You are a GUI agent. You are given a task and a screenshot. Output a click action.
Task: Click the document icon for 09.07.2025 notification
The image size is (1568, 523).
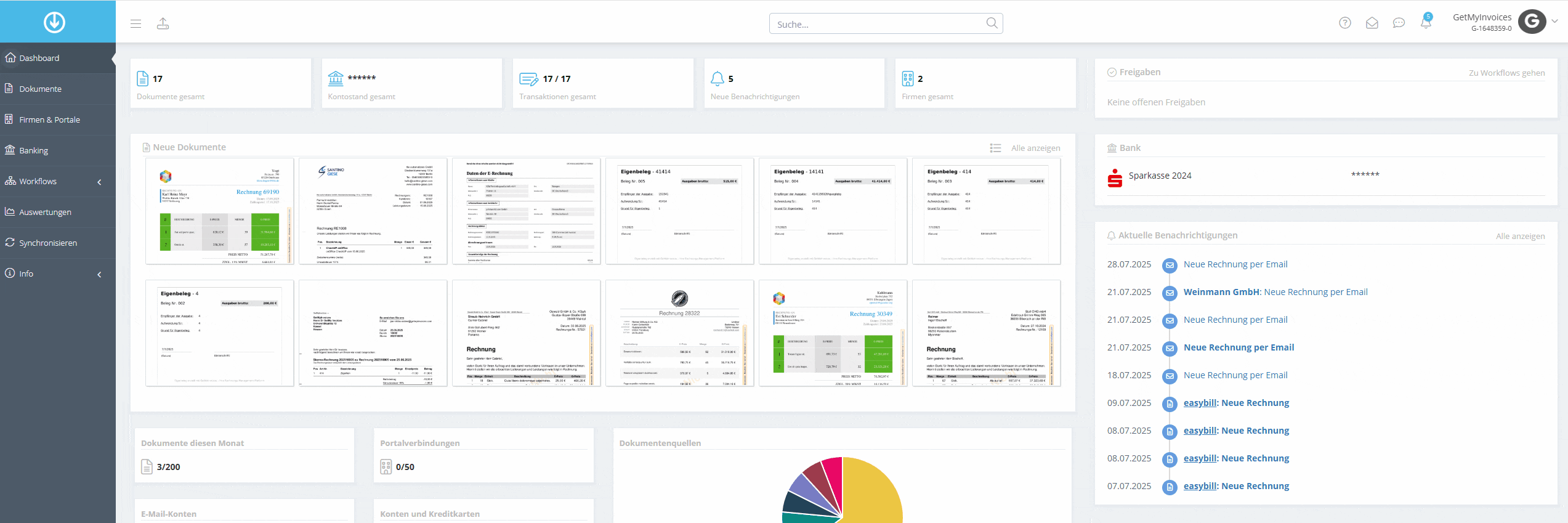click(1170, 403)
